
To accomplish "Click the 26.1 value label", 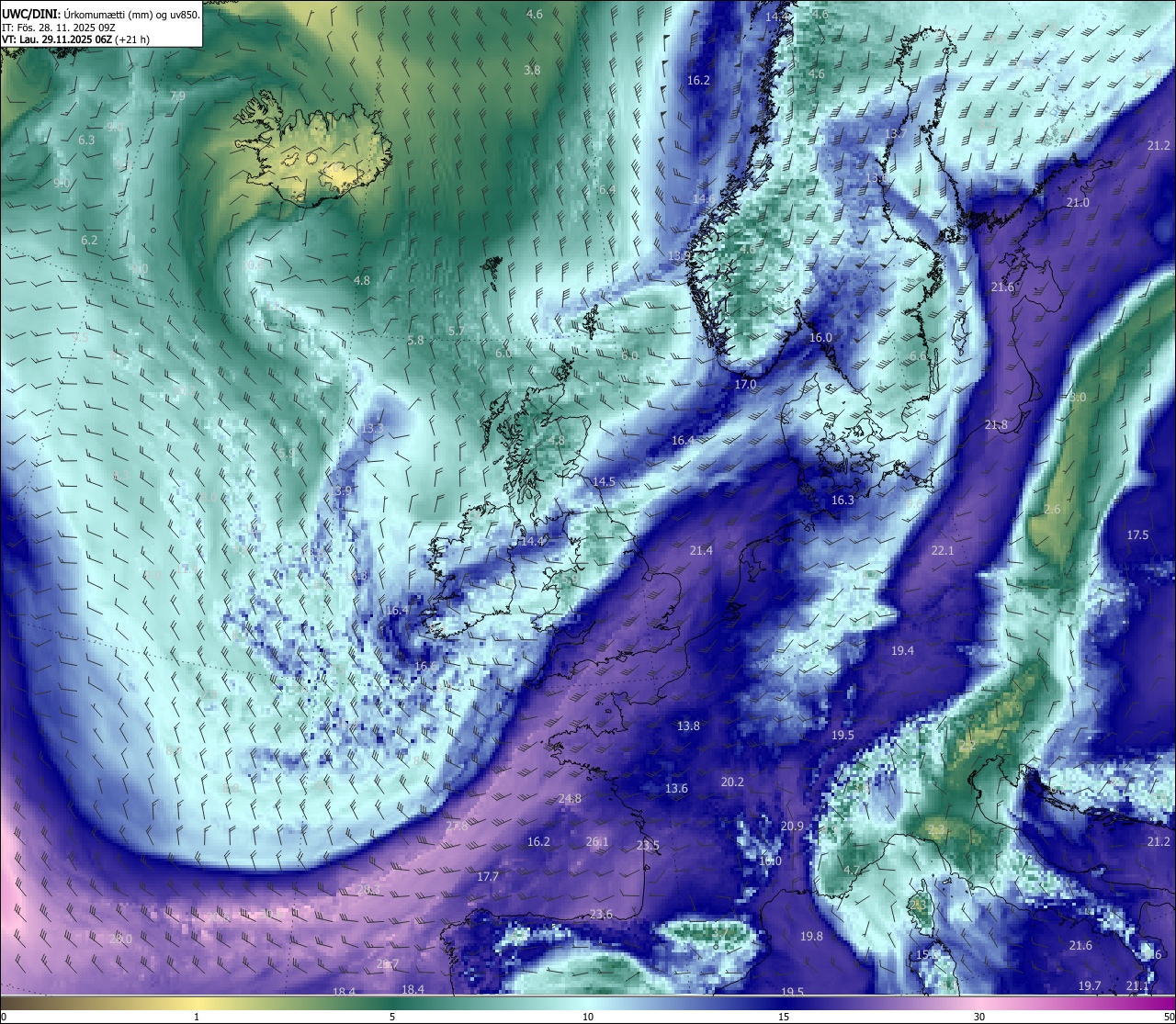I will [x=597, y=841].
